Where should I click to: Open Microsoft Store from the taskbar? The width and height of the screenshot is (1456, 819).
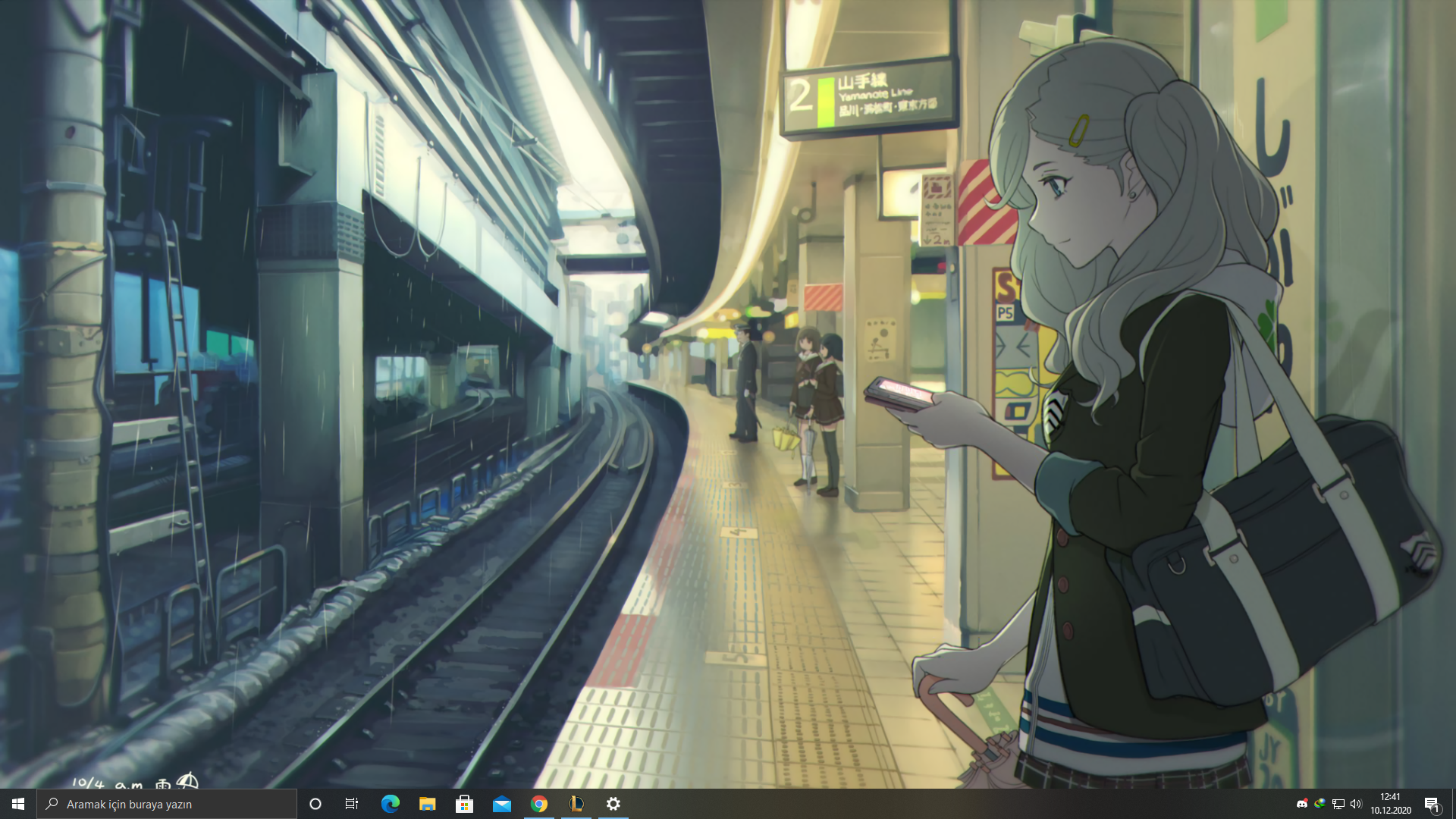pyautogui.click(x=464, y=804)
